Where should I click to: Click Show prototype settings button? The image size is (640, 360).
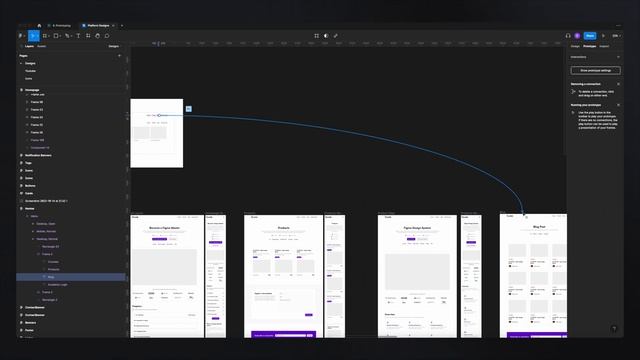click(596, 71)
